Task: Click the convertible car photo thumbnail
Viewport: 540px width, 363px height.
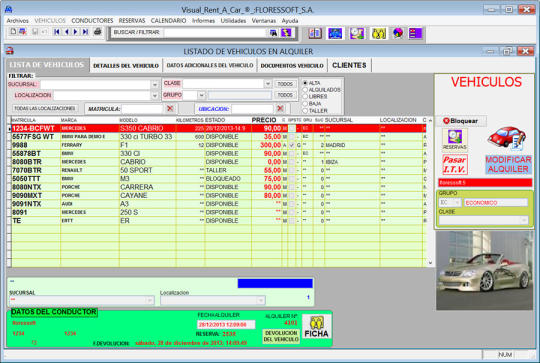Action: click(485, 270)
